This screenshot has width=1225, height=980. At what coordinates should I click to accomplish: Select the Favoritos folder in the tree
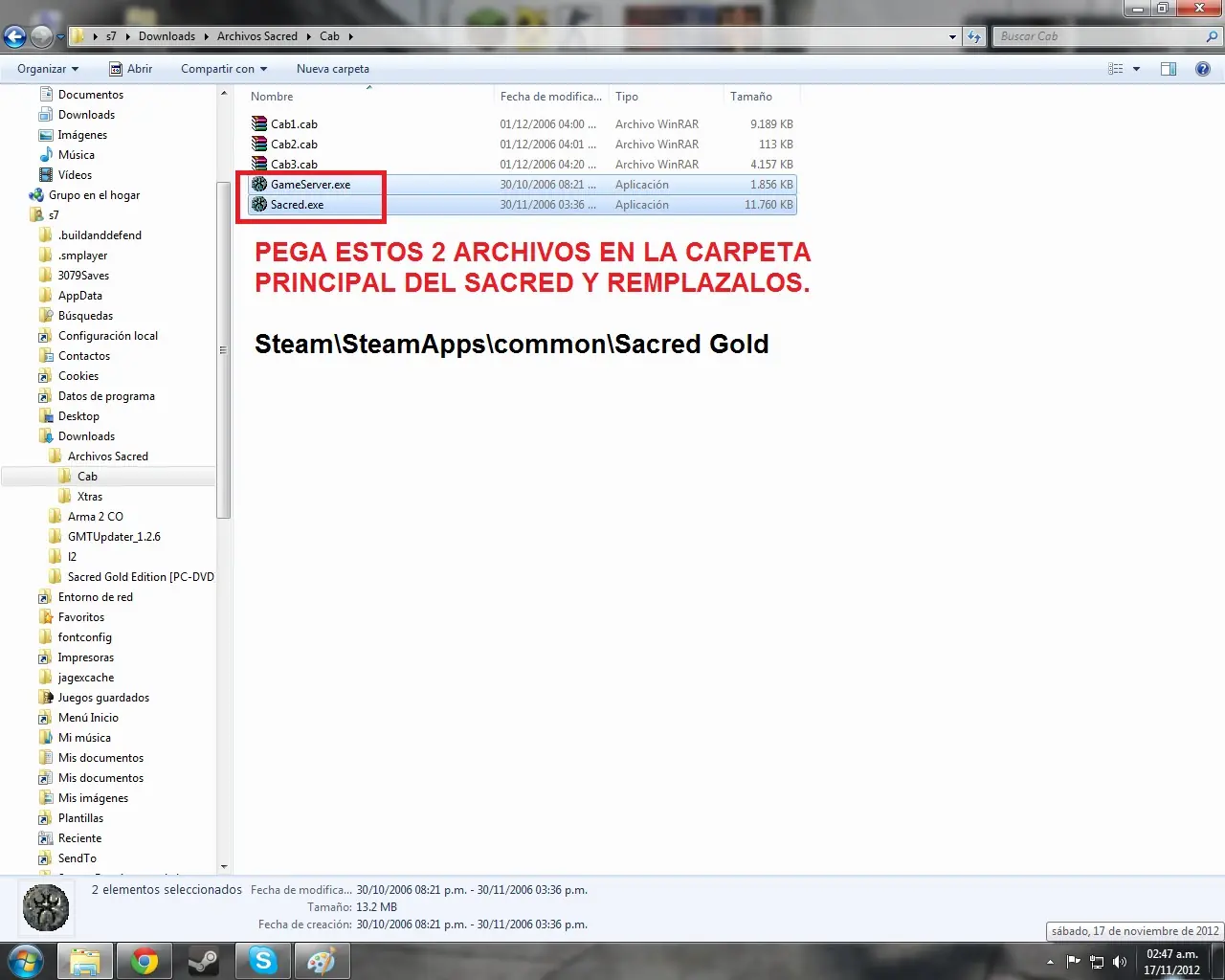[81, 617]
